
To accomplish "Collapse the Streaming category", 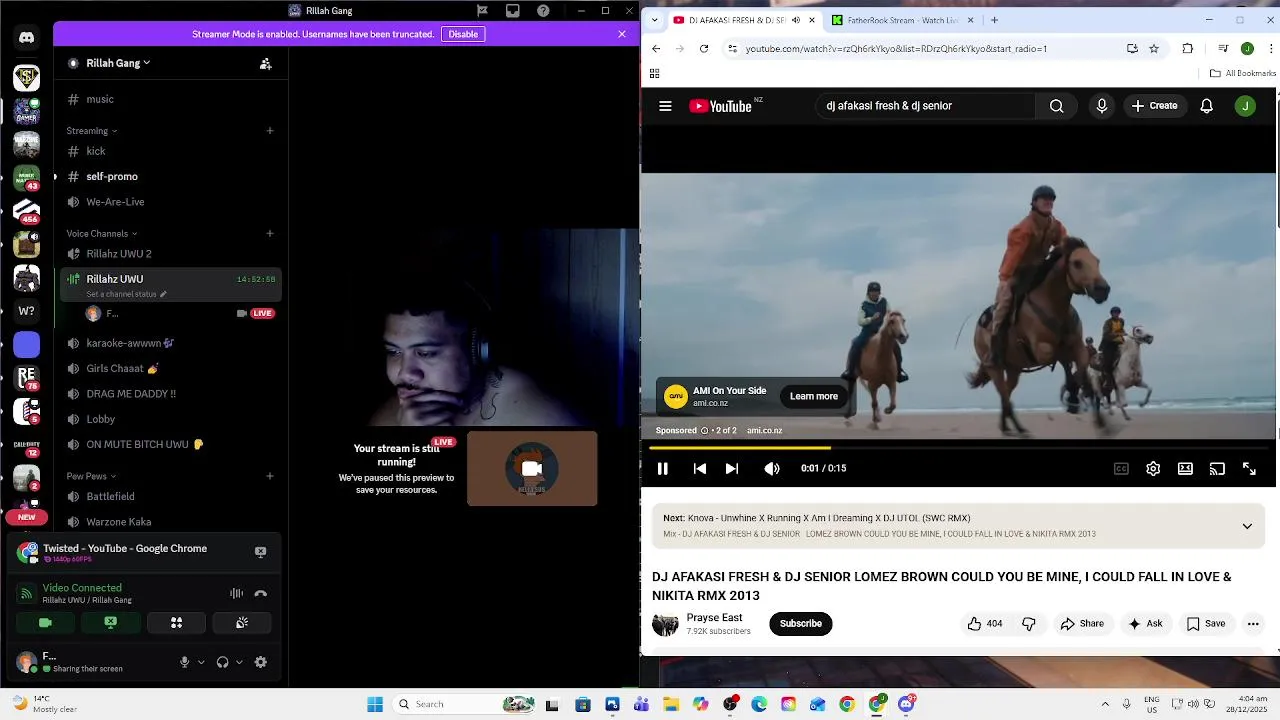I will click(92, 131).
